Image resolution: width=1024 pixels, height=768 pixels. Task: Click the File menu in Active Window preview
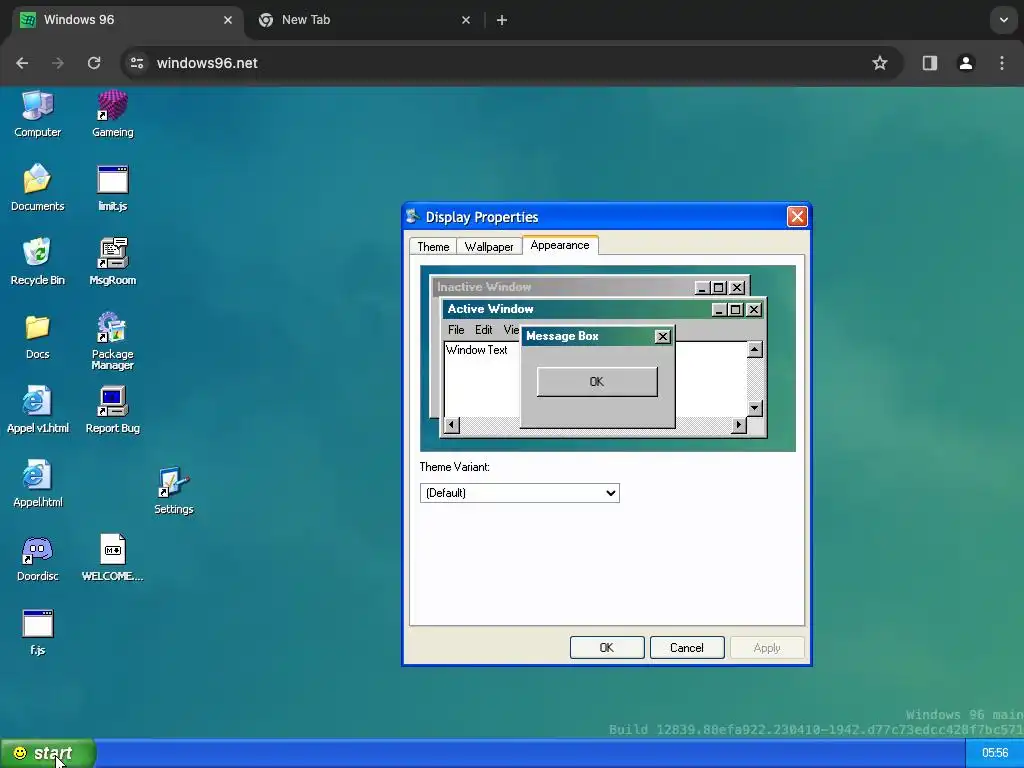pyautogui.click(x=456, y=330)
